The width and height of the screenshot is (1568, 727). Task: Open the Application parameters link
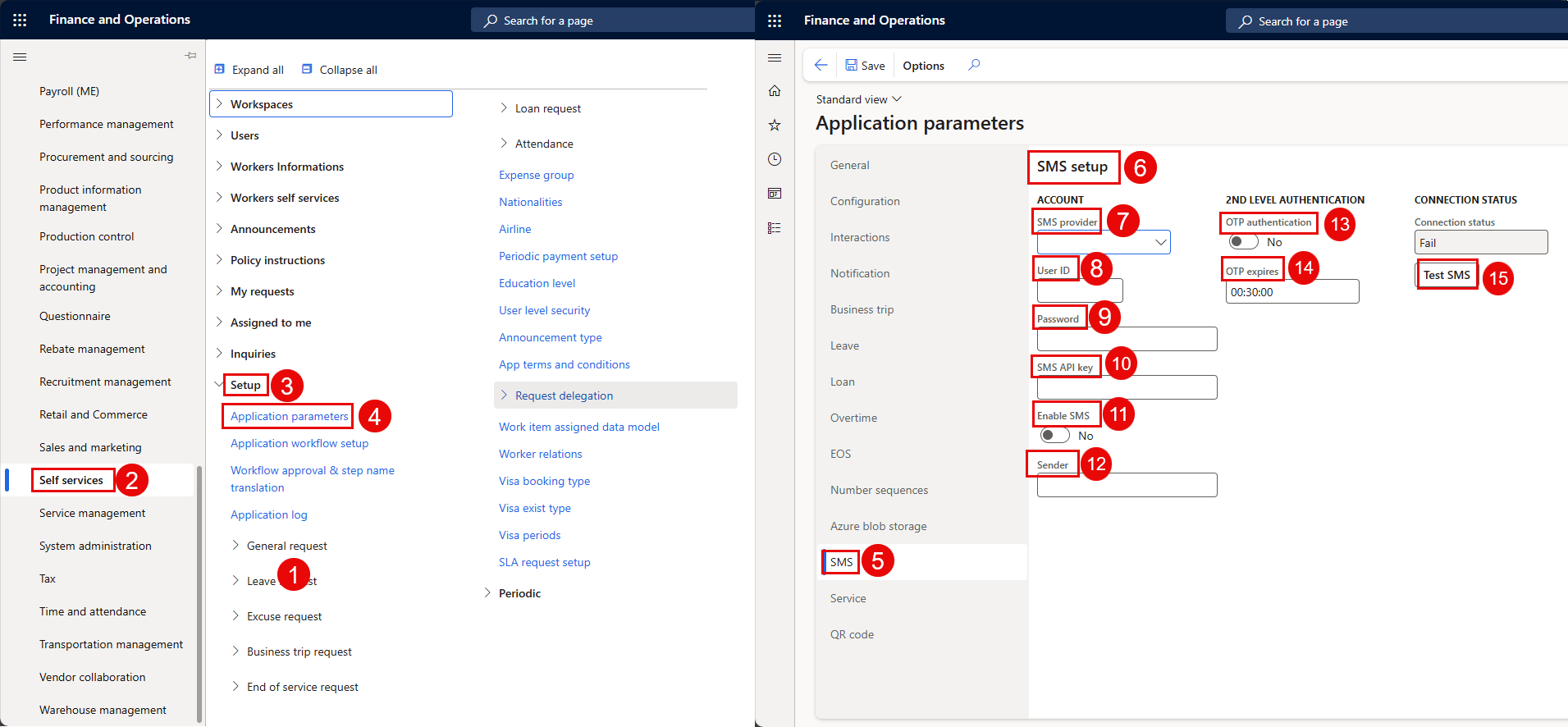289,416
